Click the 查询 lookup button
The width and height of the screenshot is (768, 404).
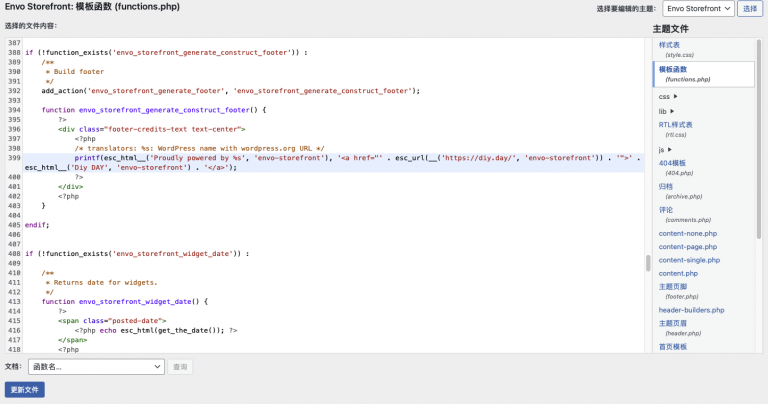coord(180,367)
